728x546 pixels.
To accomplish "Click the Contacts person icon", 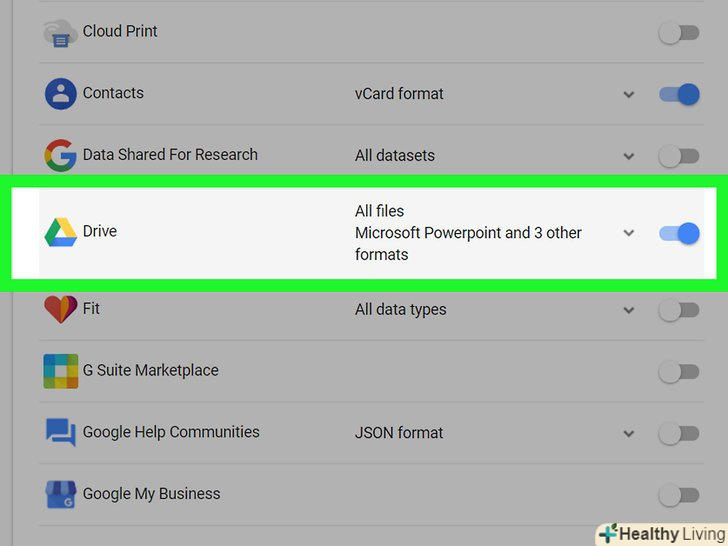I will [x=60, y=94].
